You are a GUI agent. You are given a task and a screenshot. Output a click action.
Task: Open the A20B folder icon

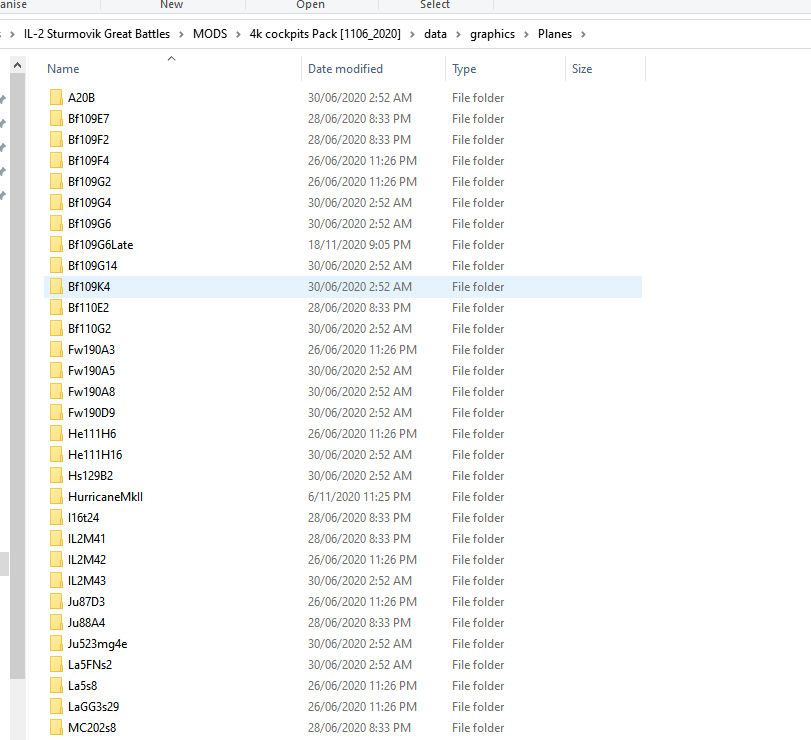tap(57, 97)
